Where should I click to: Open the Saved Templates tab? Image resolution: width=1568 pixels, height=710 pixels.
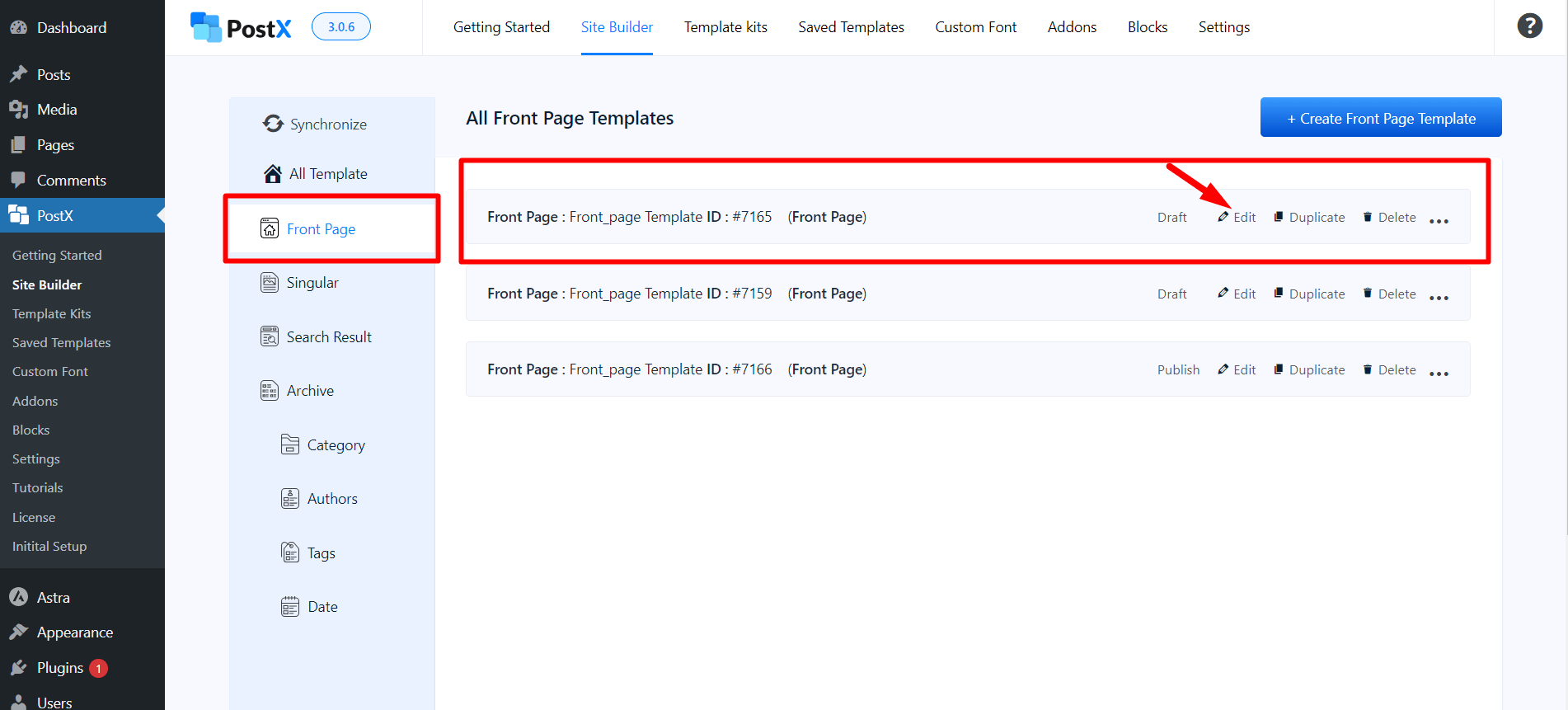click(851, 27)
